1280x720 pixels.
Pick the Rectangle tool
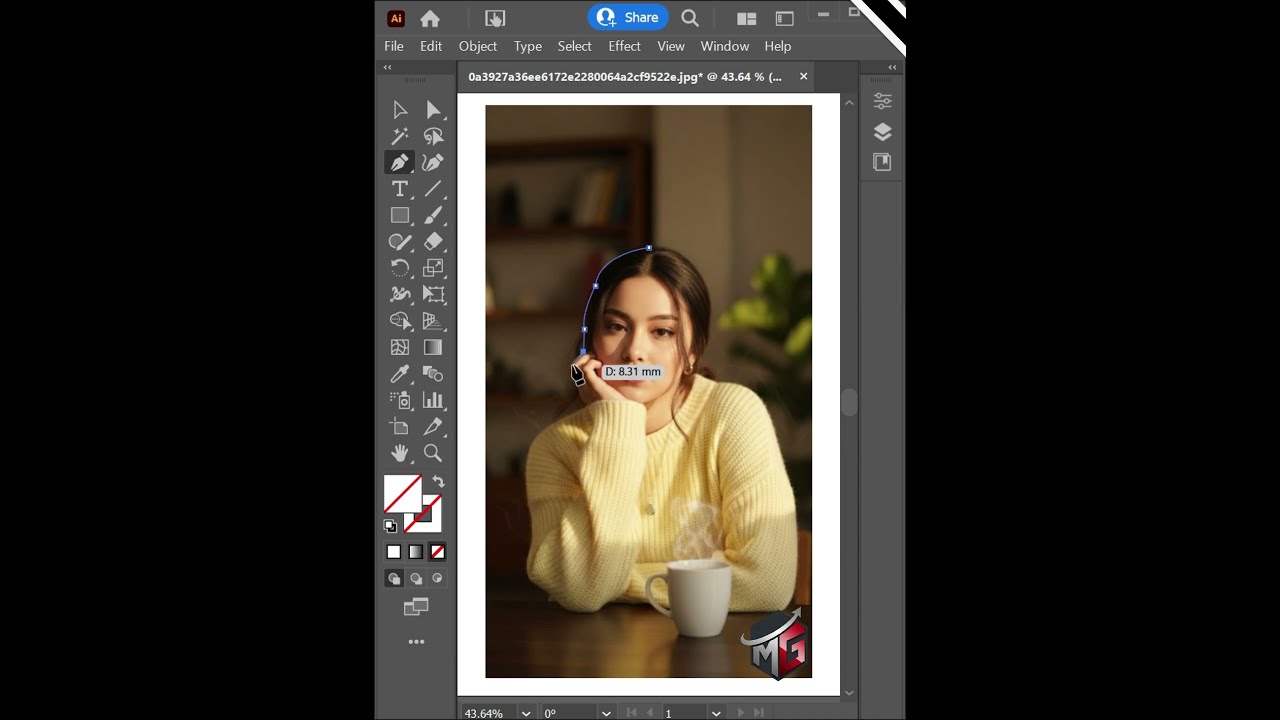[x=400, y=215]
